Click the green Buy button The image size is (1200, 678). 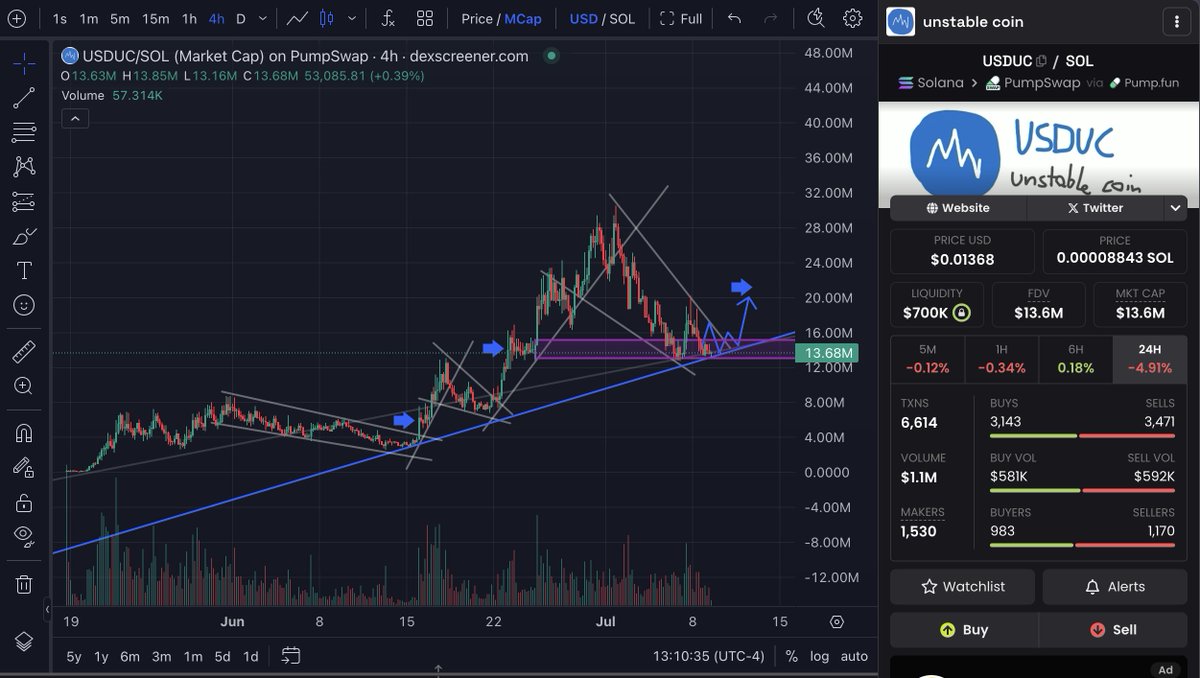click(964, 630)
